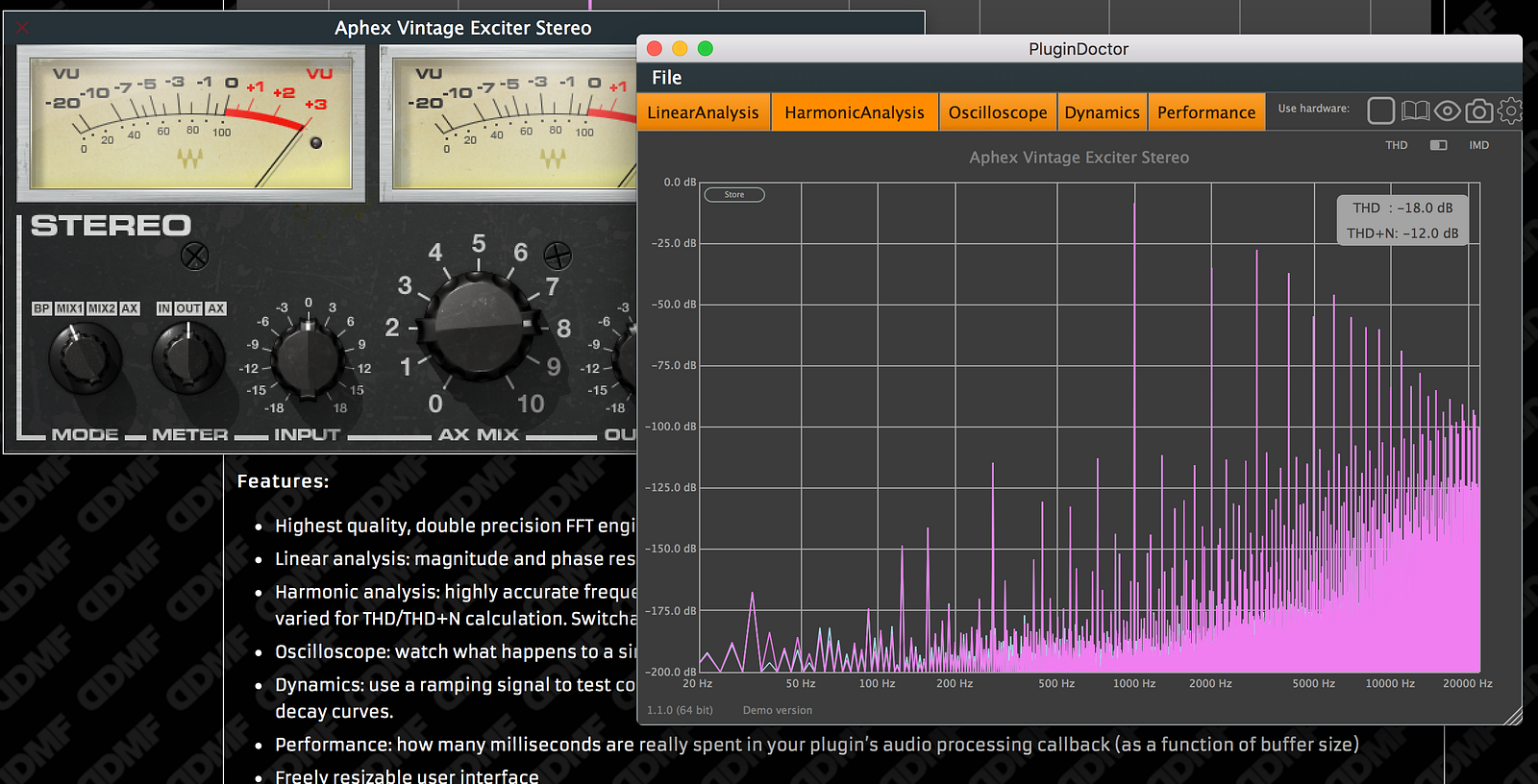
Task: Click the X-head screw icon below STEREO
Action: [x=195, y=256]
